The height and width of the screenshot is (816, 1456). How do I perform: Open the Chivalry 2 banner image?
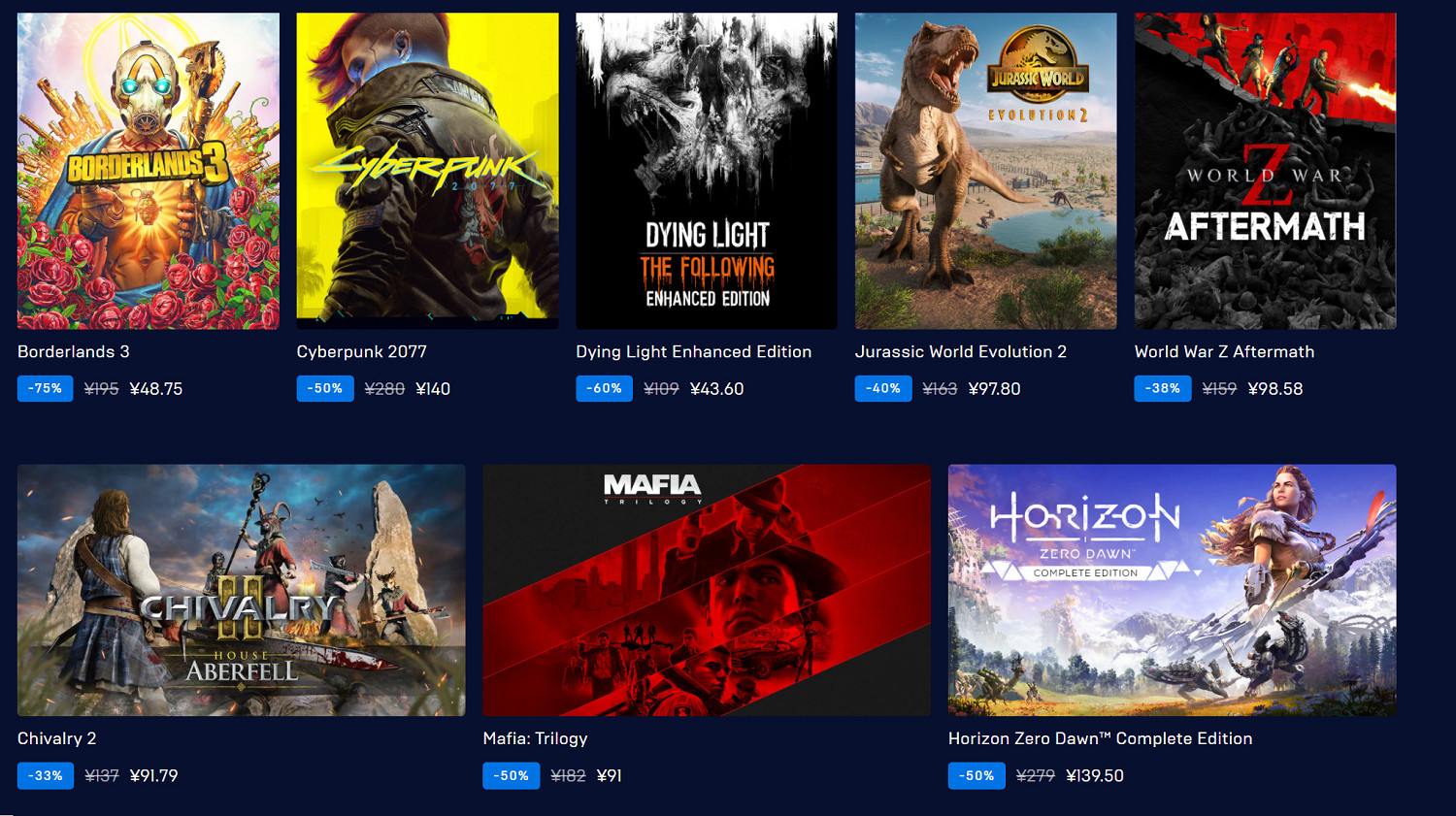click(x=241, y=590)
